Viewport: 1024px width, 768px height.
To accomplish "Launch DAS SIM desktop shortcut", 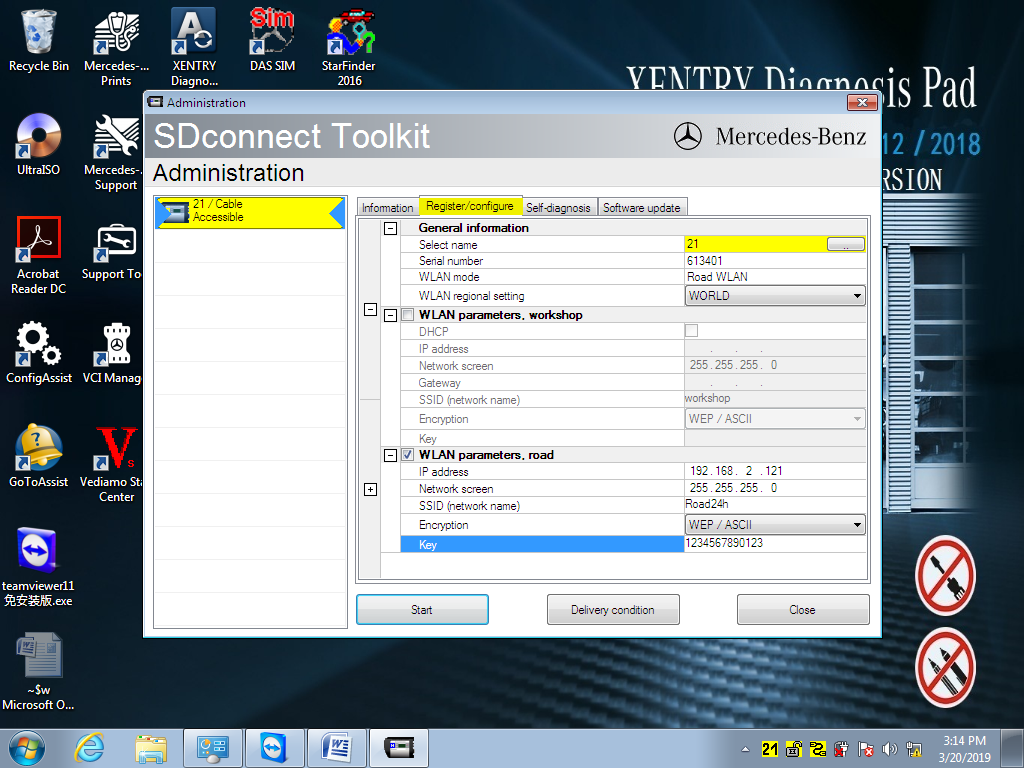I will [x=272, y=40].
